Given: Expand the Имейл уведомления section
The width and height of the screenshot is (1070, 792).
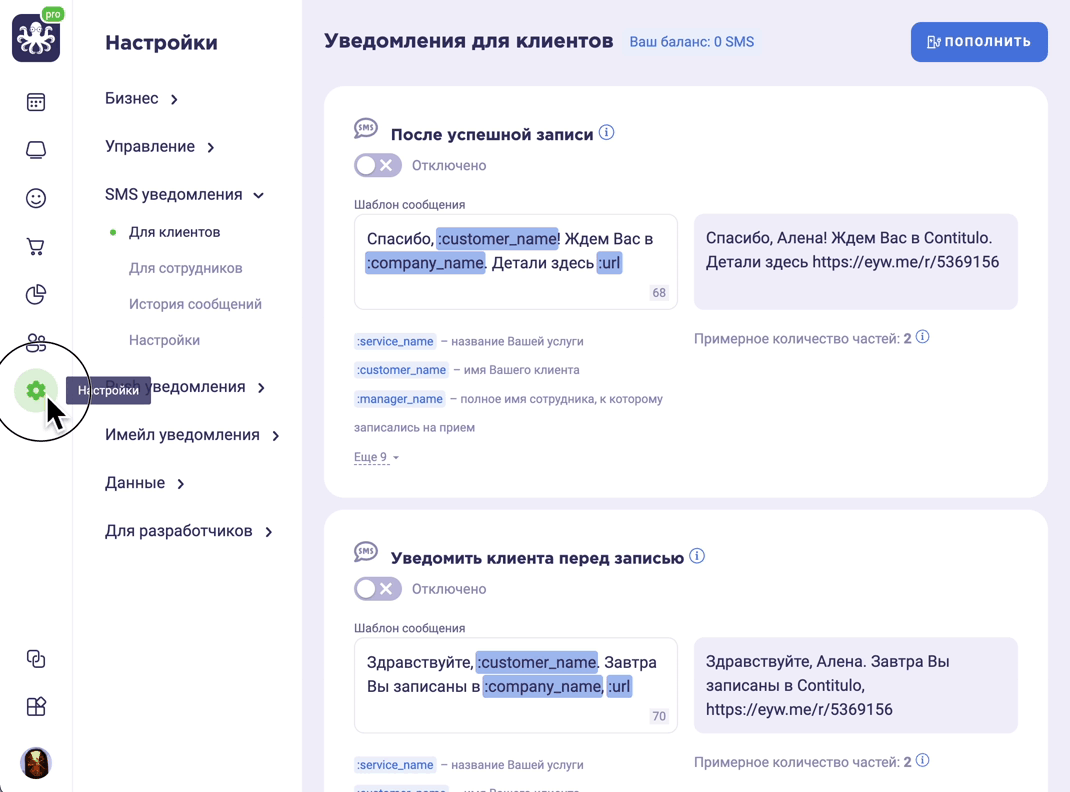Looking at the screenshot, I should point(192,435).
